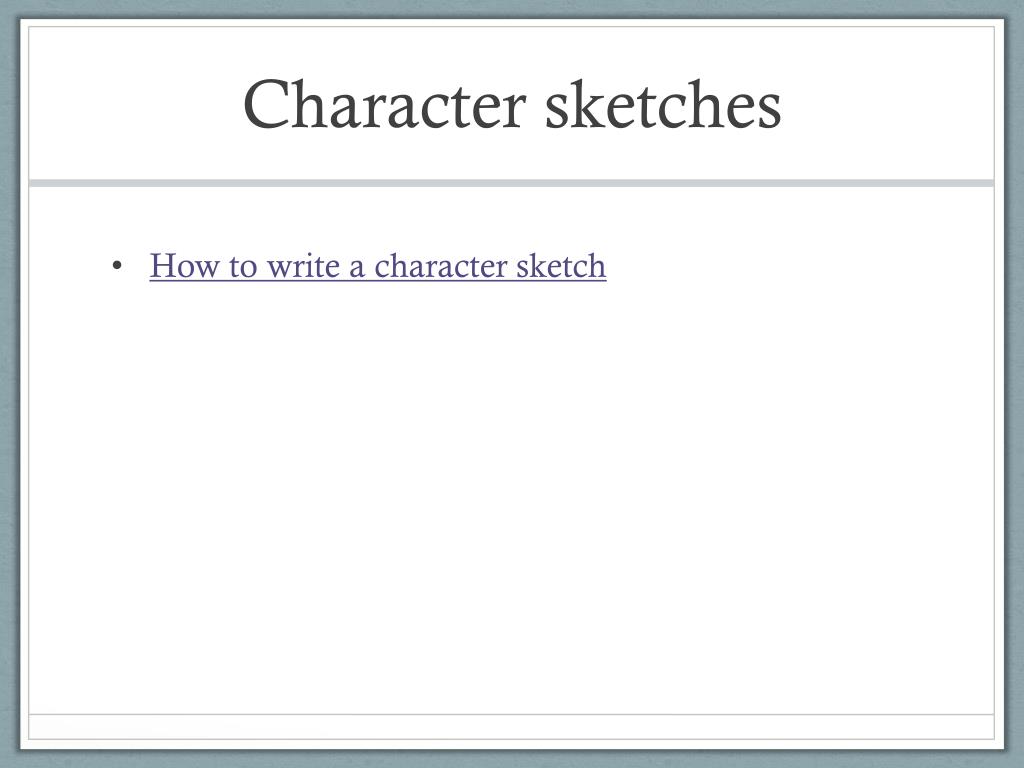Click the word 'sketch' ending the hyperlink
1024x768 pixels.
561,266
